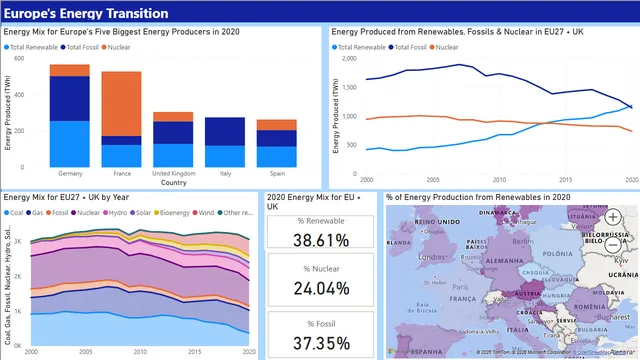Click the Germany axis label

pyautogui.click(x=70, y=173)
